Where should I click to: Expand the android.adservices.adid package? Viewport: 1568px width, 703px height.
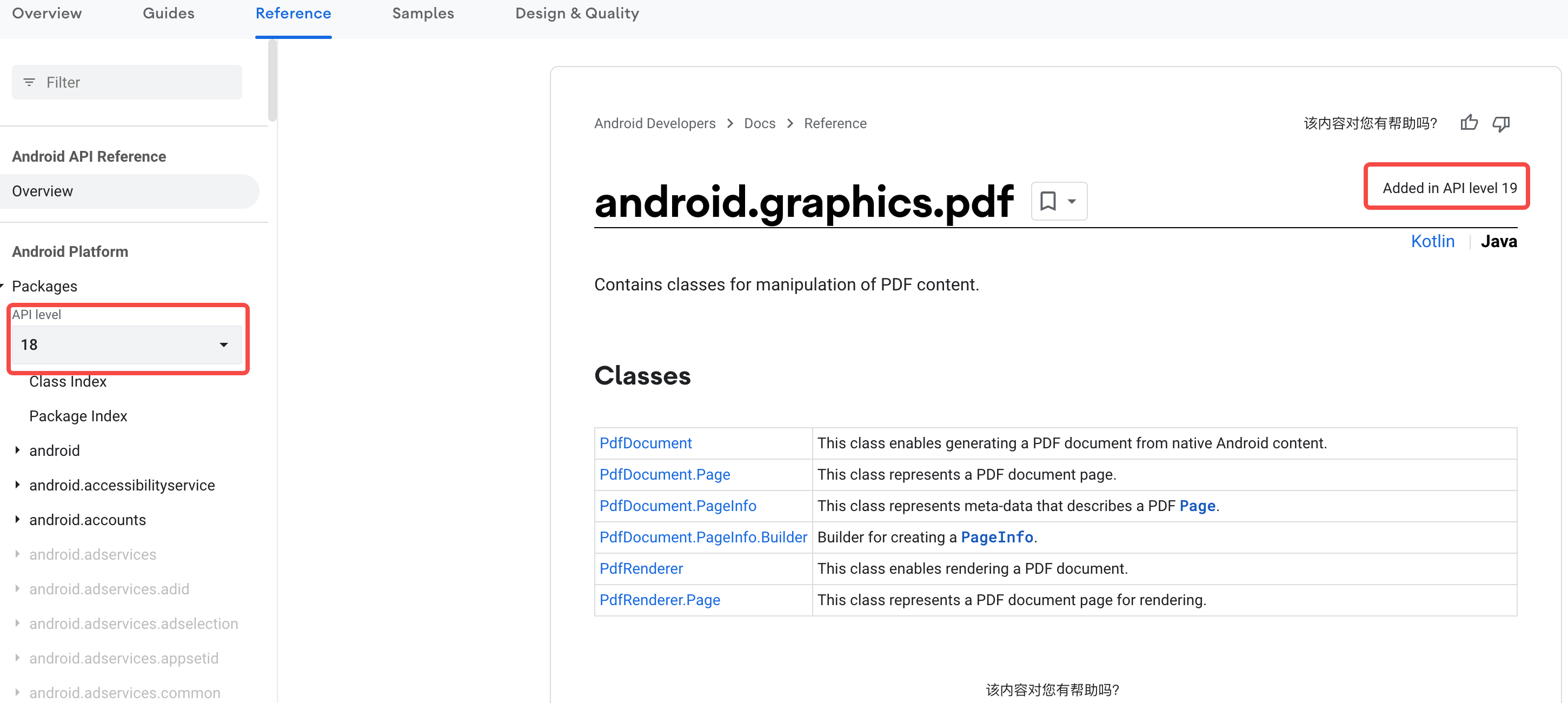click(x=17, y=588)
